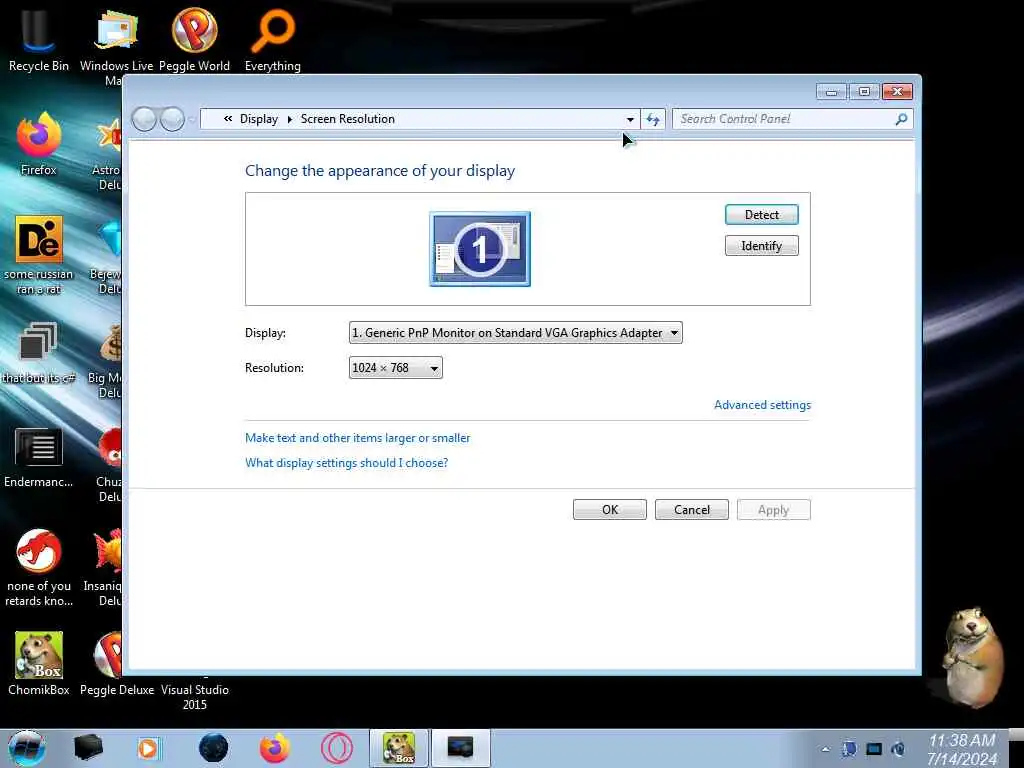The height and width of the screenshot is (768, 1024).
Task: Select the 'none of you' red desktop icon
Action: 39,567
